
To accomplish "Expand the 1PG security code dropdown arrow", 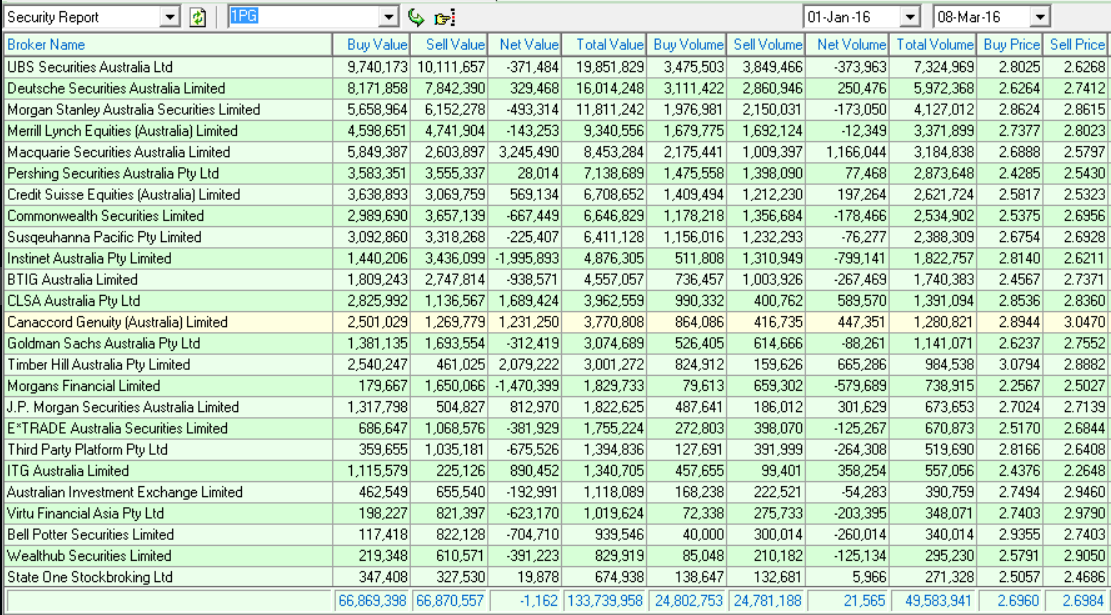I will pyautogui.click(x=390, y=17).
